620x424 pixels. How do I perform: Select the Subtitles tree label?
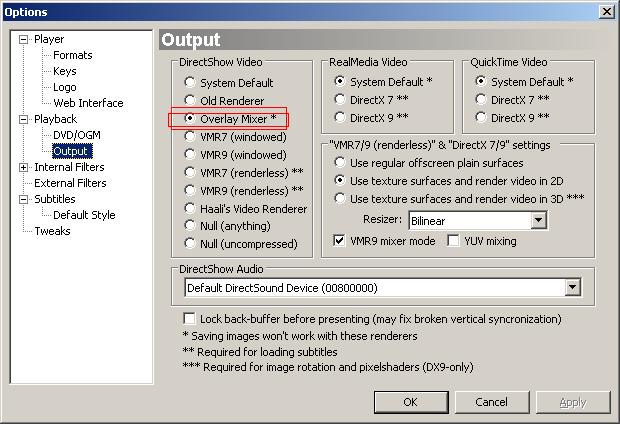point(55,199)
